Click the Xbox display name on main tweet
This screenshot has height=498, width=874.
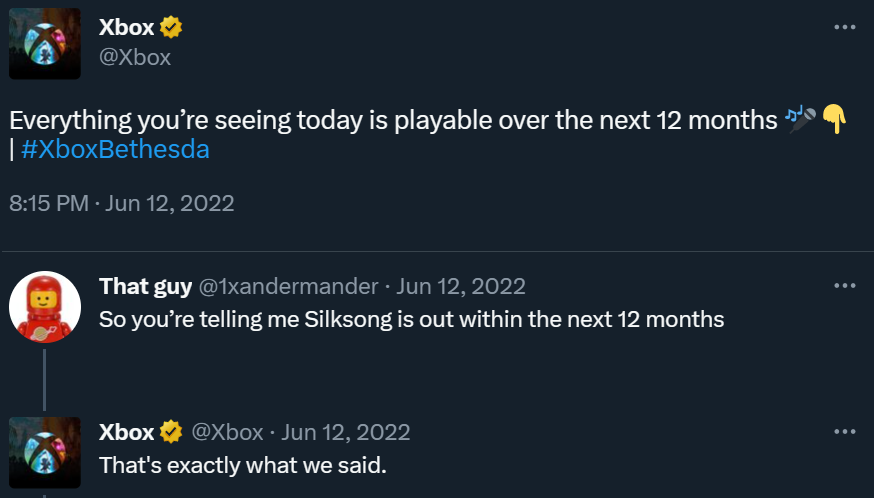pyautogui.click(x=126, y=27)
